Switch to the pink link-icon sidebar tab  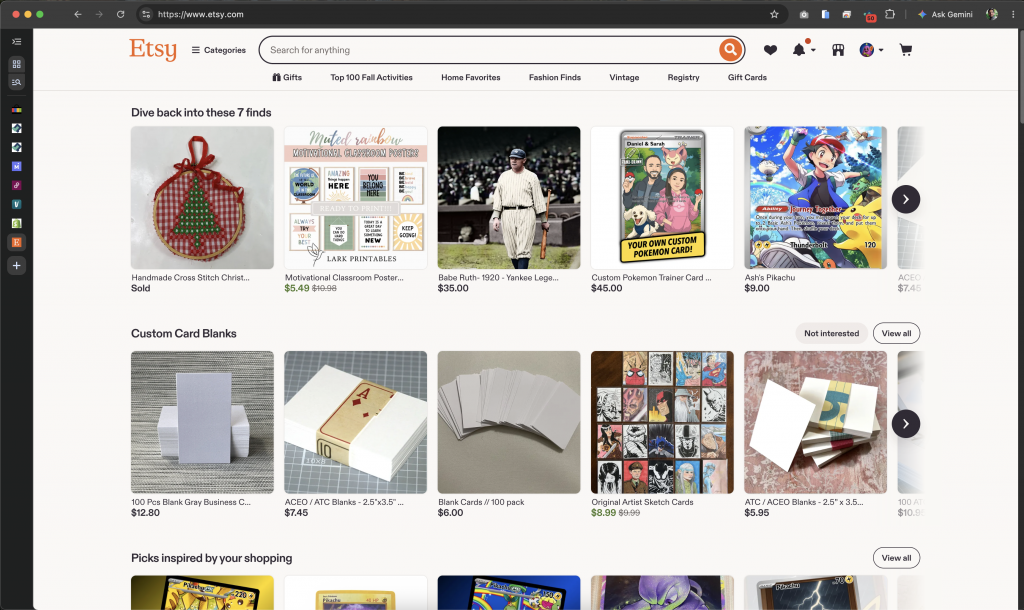click(x=16, y=185)
